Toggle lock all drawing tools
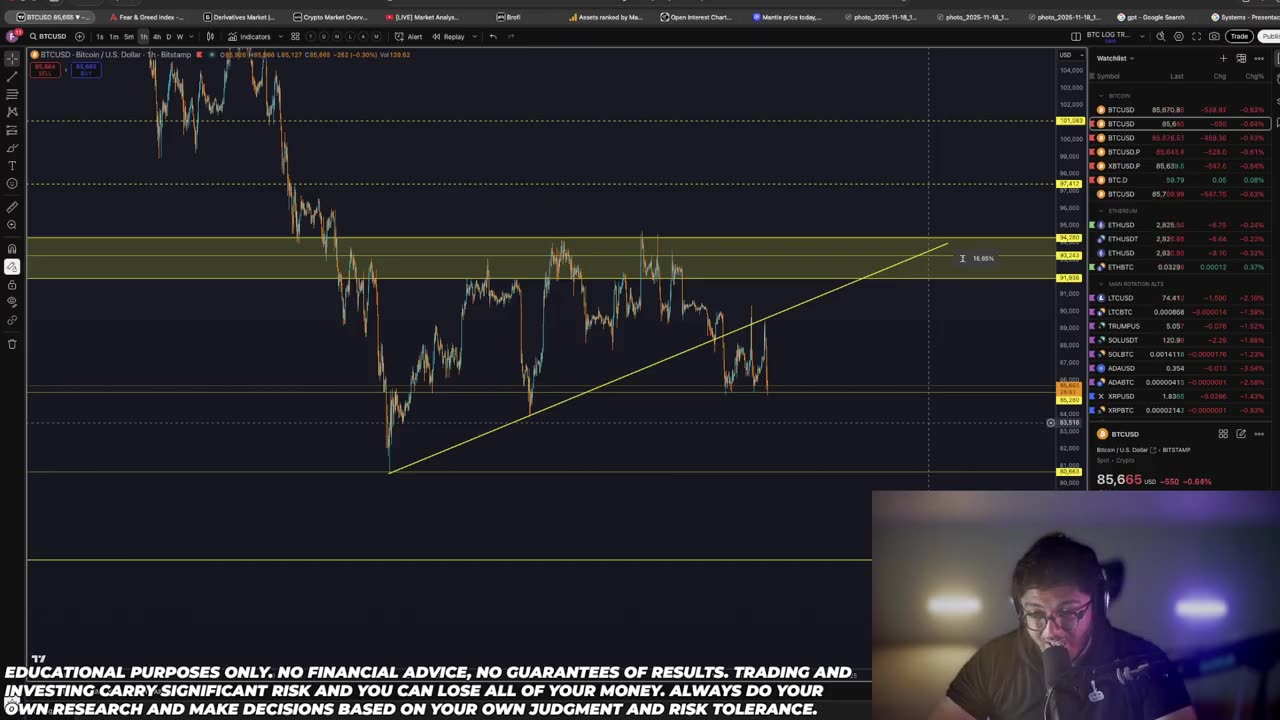This screenshot has width=1280, height=720. click(12, 285)
